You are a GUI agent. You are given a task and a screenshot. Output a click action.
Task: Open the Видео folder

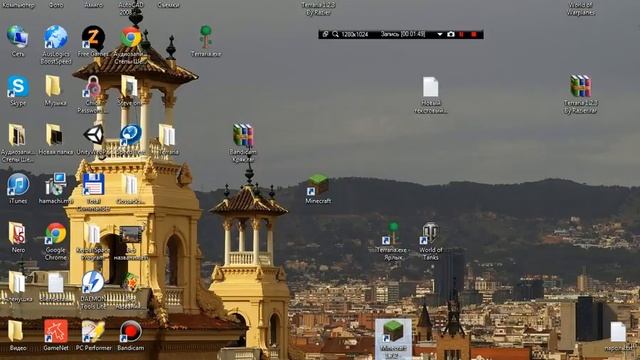coord(15,331)
